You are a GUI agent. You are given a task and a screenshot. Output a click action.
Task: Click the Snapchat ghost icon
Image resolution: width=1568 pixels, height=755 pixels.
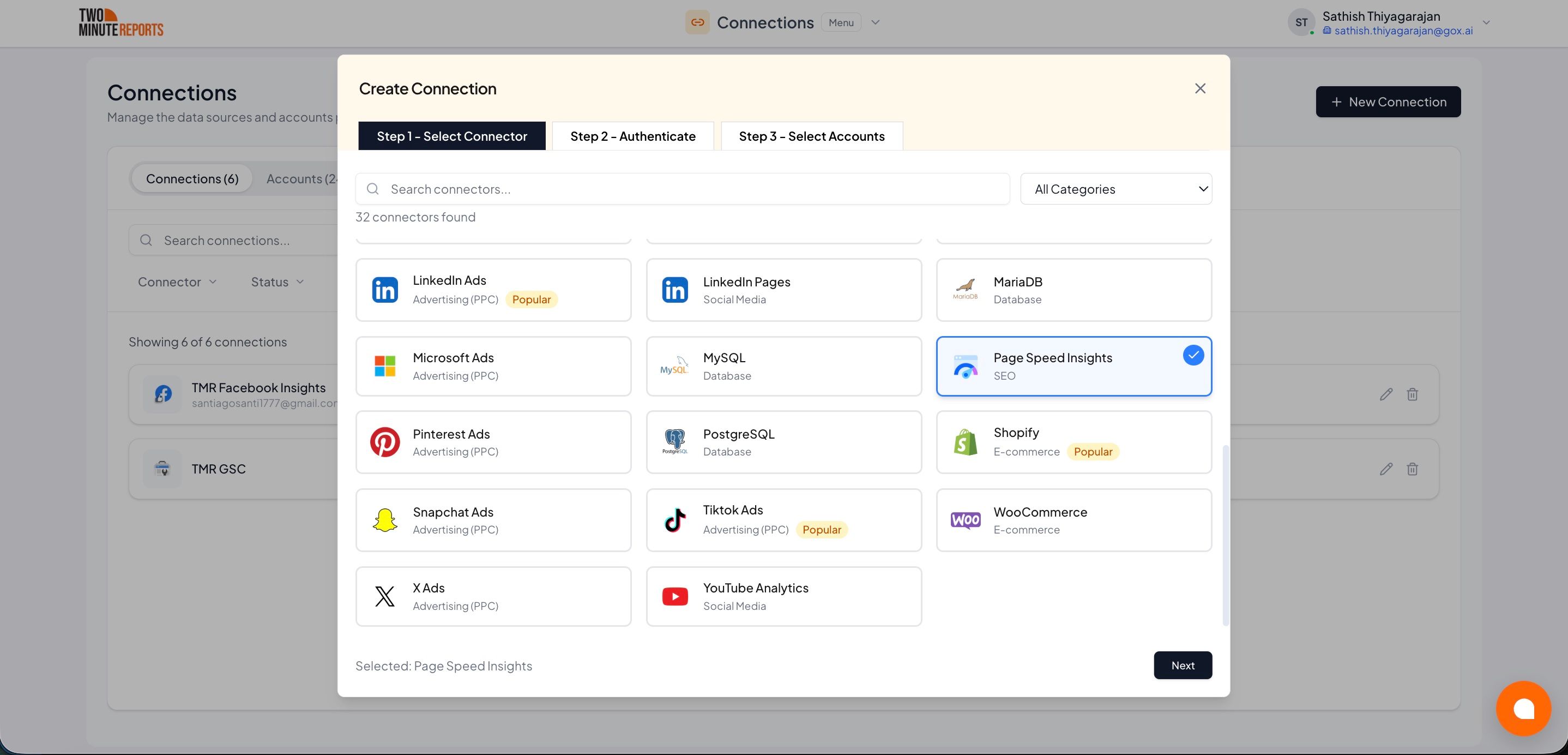click(385, 520)
